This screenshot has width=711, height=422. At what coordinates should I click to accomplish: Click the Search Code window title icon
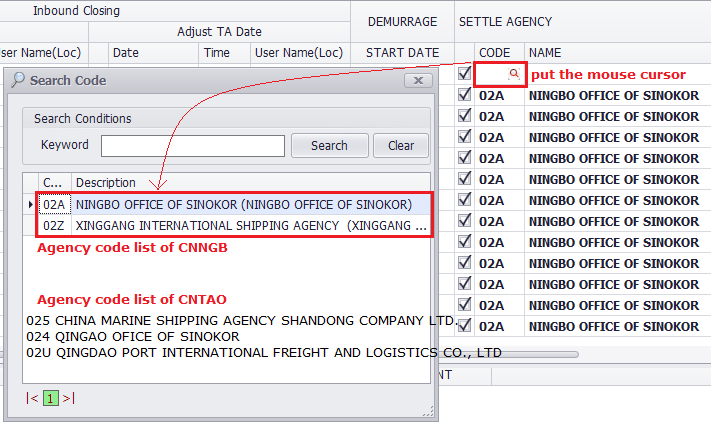pyautogui.click(x=18, y=80)
